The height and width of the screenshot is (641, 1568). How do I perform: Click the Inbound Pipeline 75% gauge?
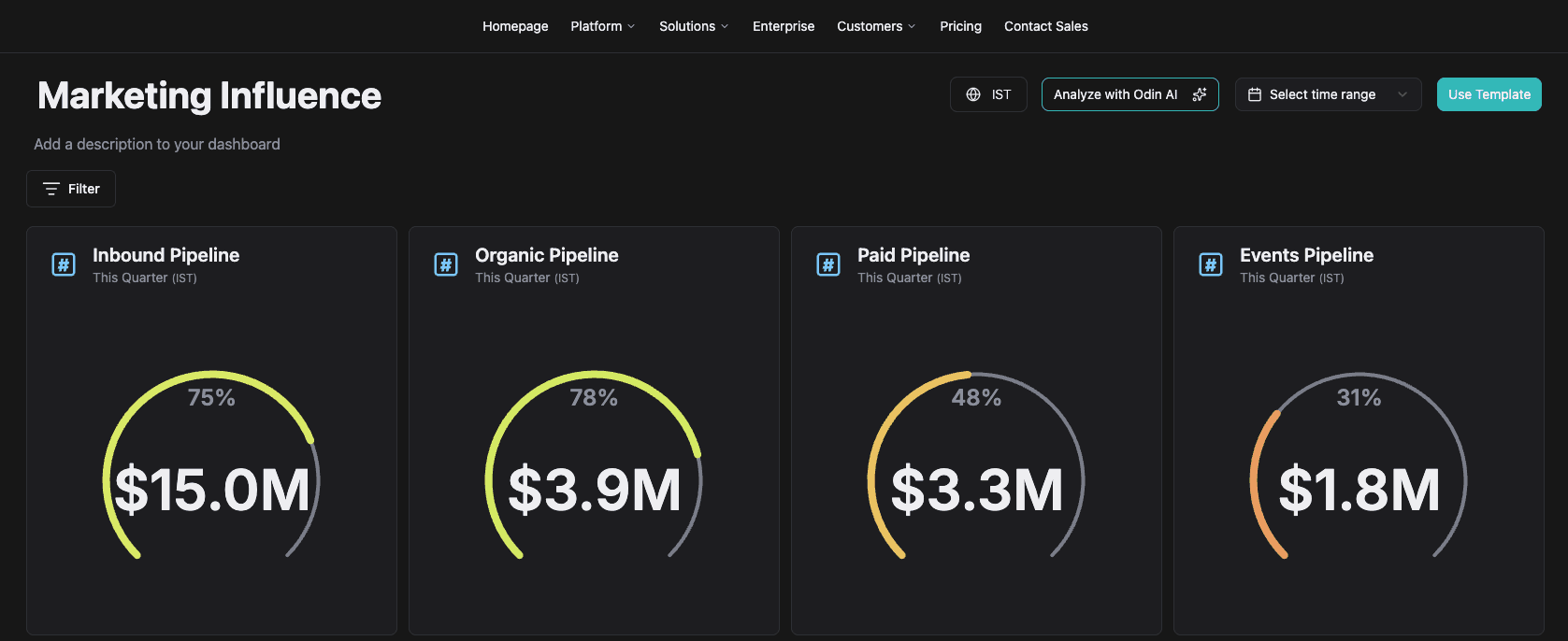pos(211,465)
